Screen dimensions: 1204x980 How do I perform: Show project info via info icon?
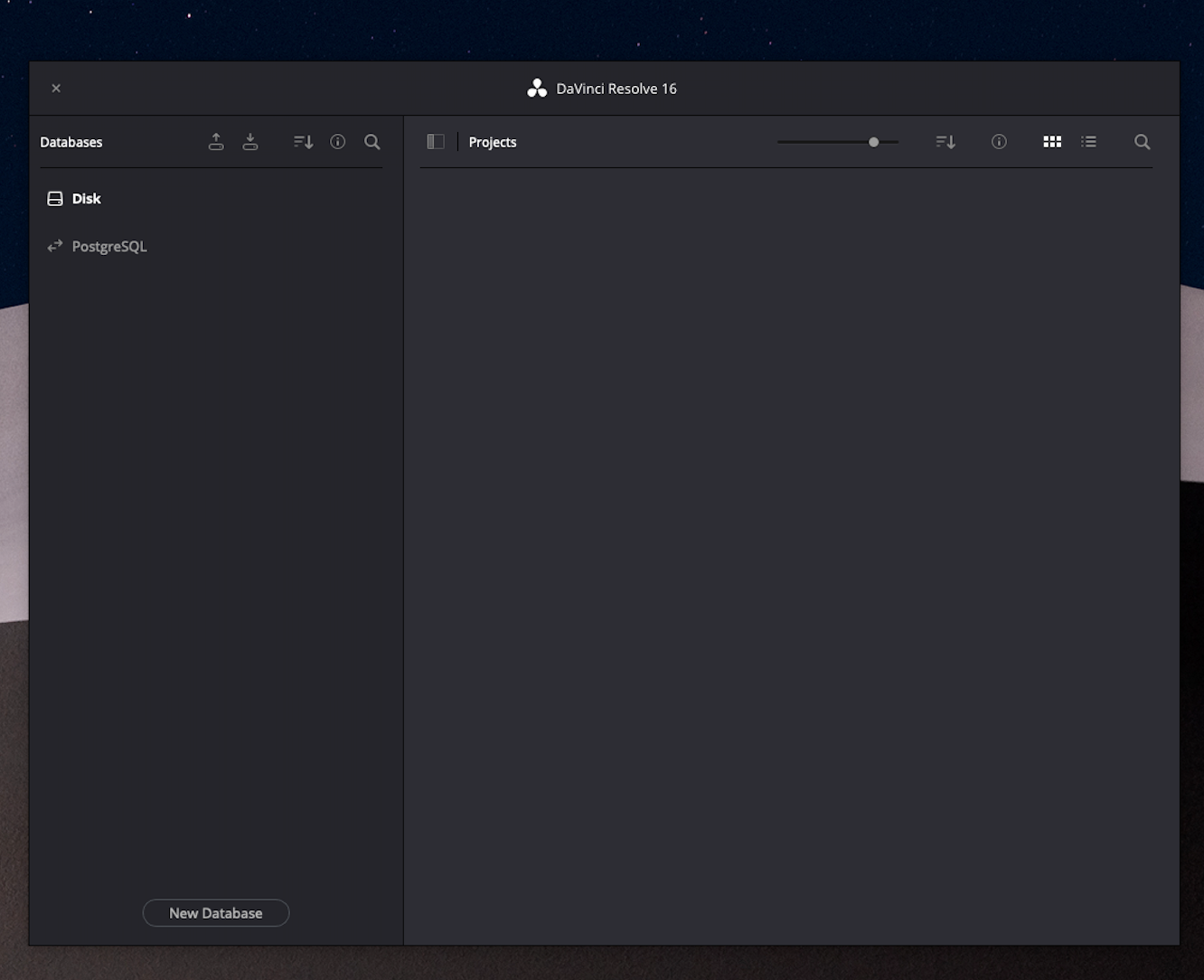(x=999, y=142)
